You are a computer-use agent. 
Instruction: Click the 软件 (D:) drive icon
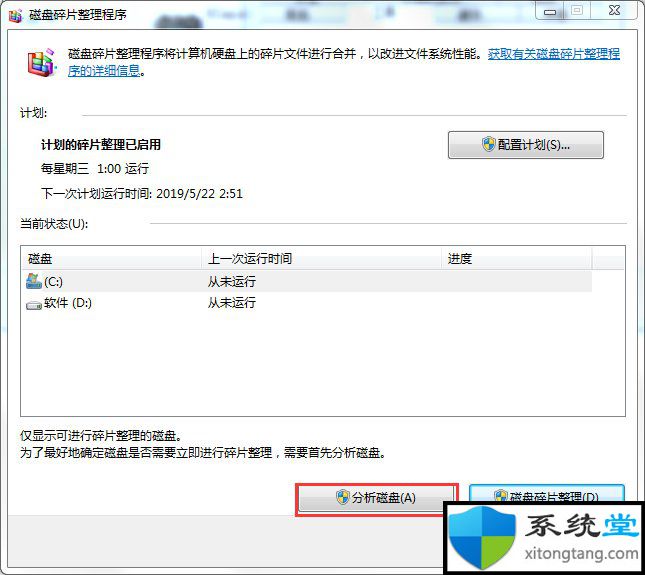click(34, 305)
